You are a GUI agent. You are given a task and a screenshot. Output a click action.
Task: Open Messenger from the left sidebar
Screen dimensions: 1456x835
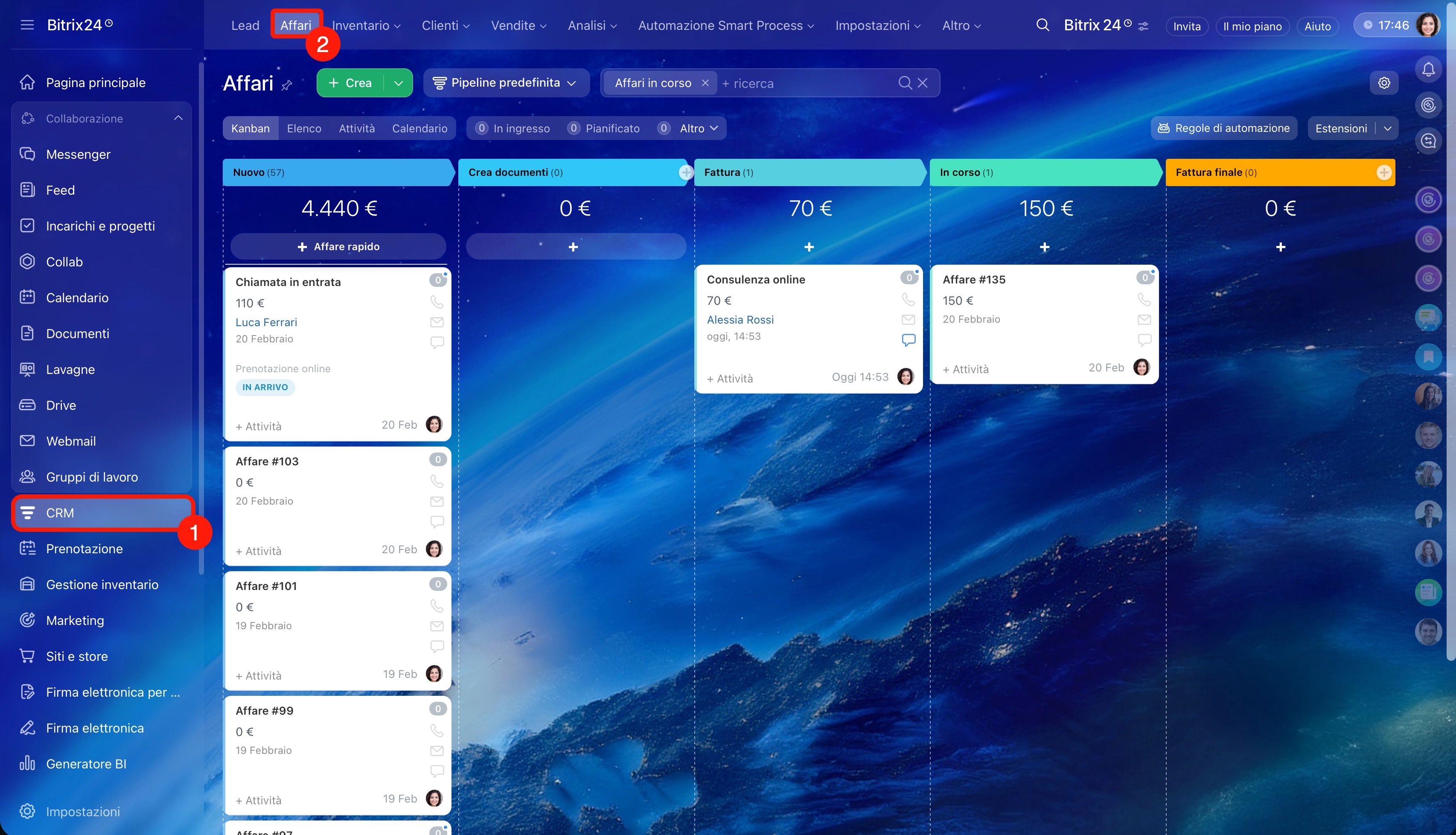[x=78, y=154]
